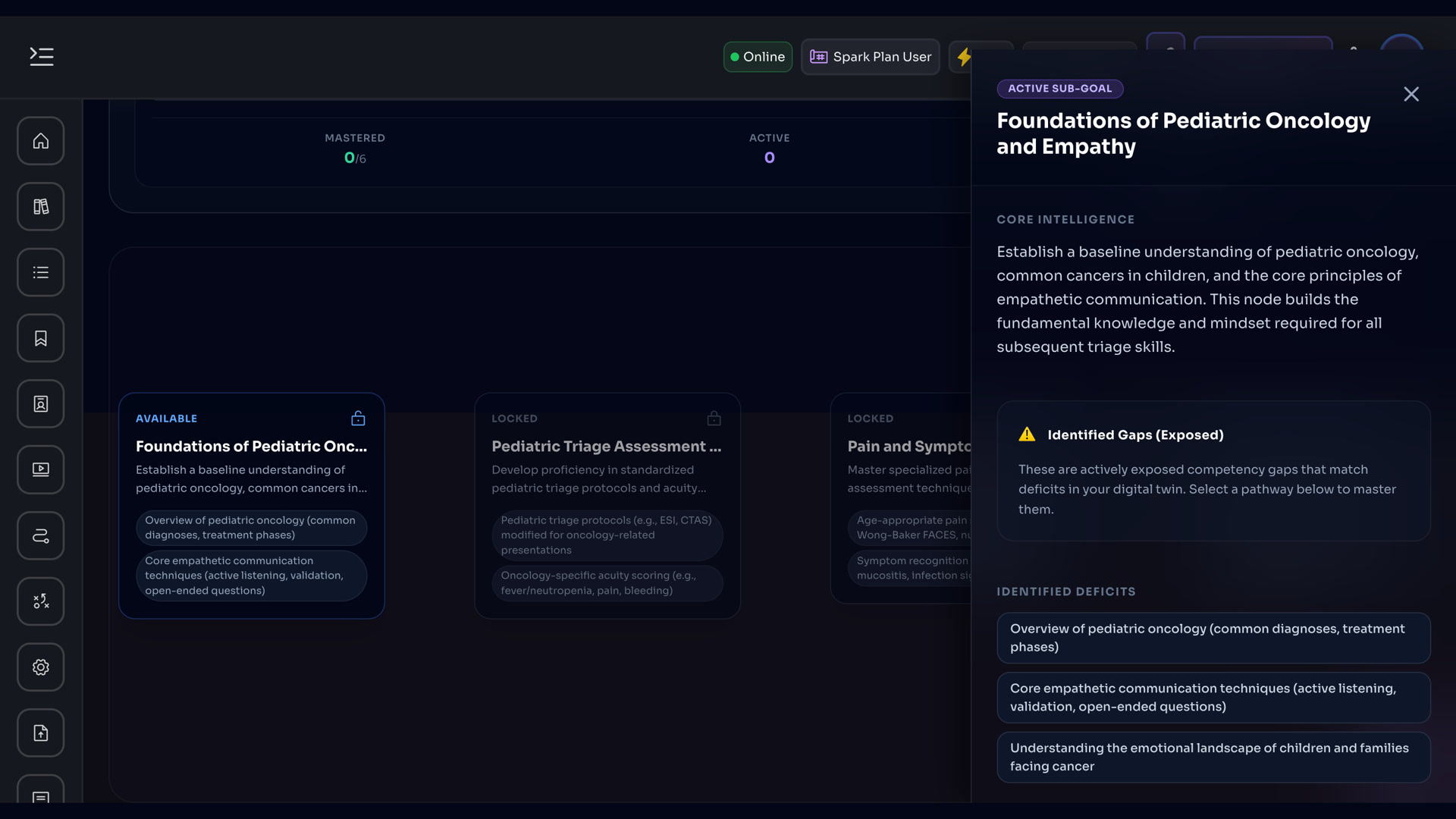This screenshot has width=1456, height=819.
Task: Click the Spark Plan User badge
Action: coord(871,57)
